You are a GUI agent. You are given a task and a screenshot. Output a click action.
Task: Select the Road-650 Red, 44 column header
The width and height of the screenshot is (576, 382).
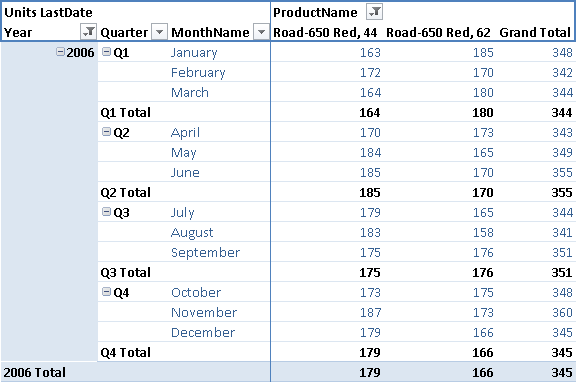(x=325, y=33)
